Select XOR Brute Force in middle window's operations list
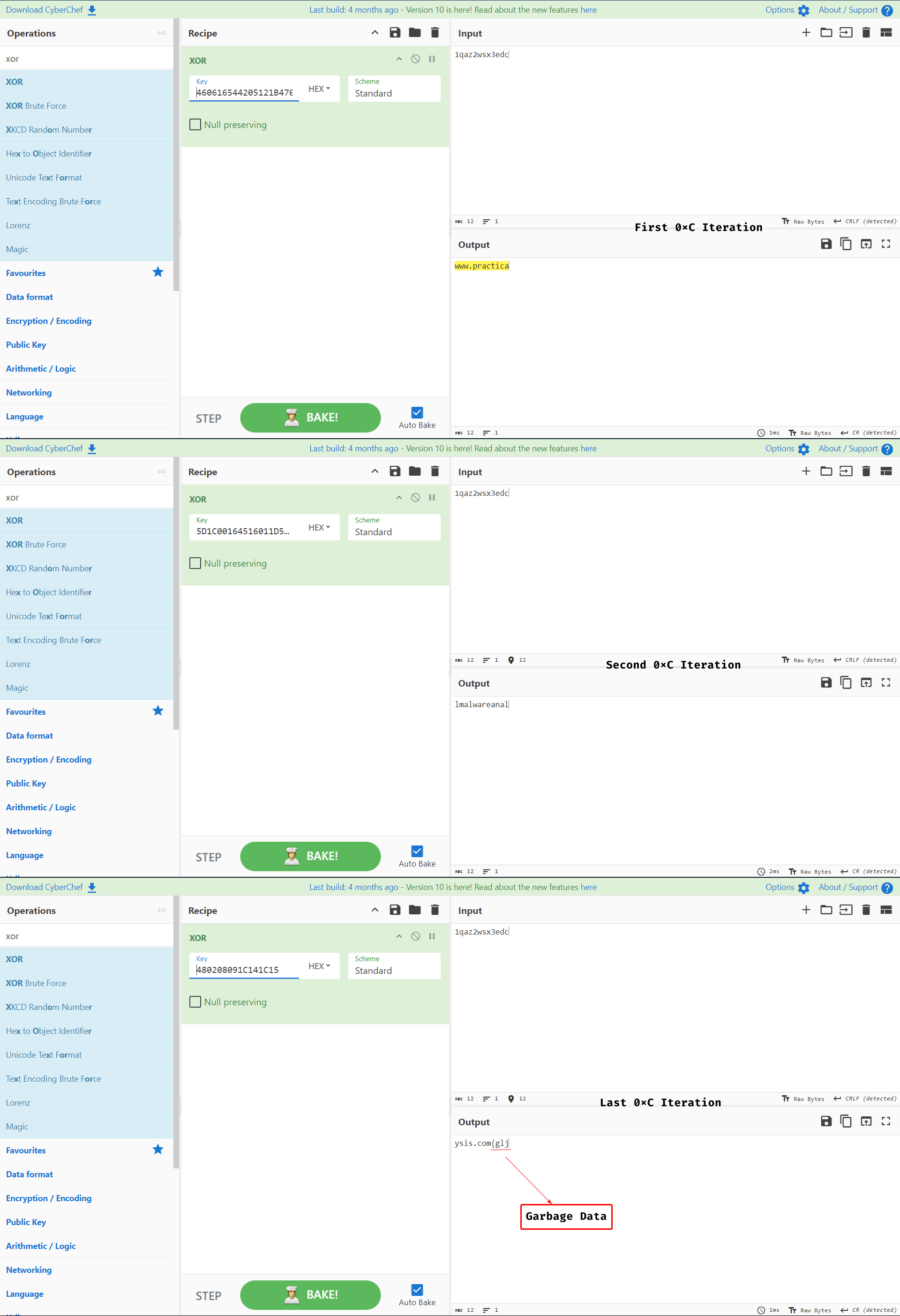 coord(36,544)
